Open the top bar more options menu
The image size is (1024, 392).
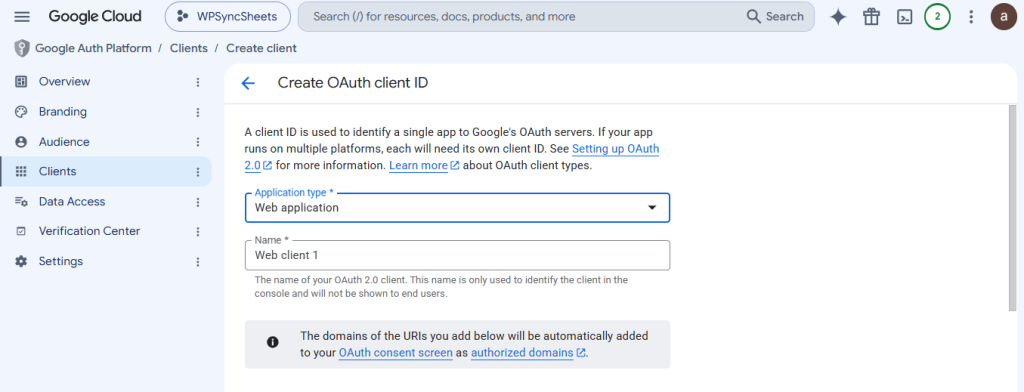point(971,17)
